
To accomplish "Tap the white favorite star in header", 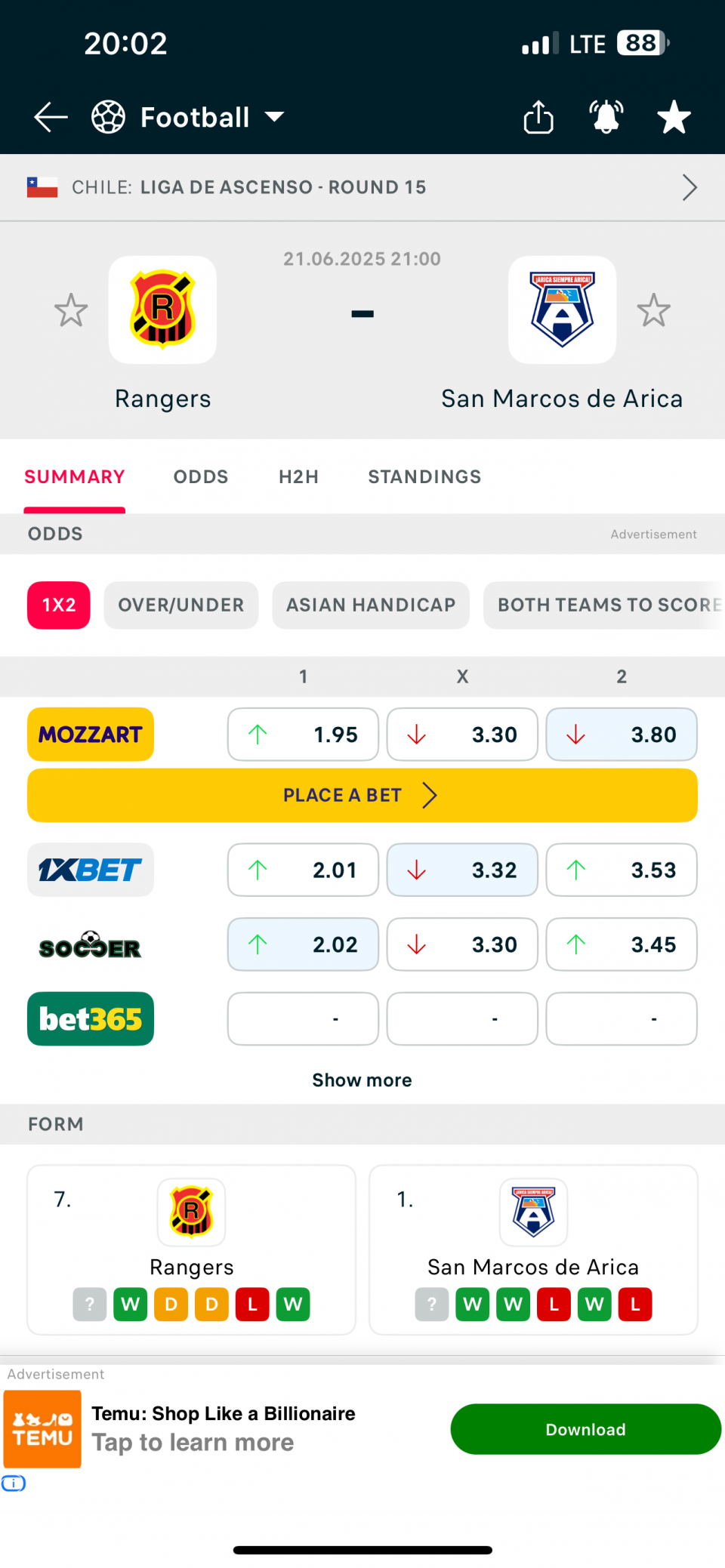I will pos(674,117).
